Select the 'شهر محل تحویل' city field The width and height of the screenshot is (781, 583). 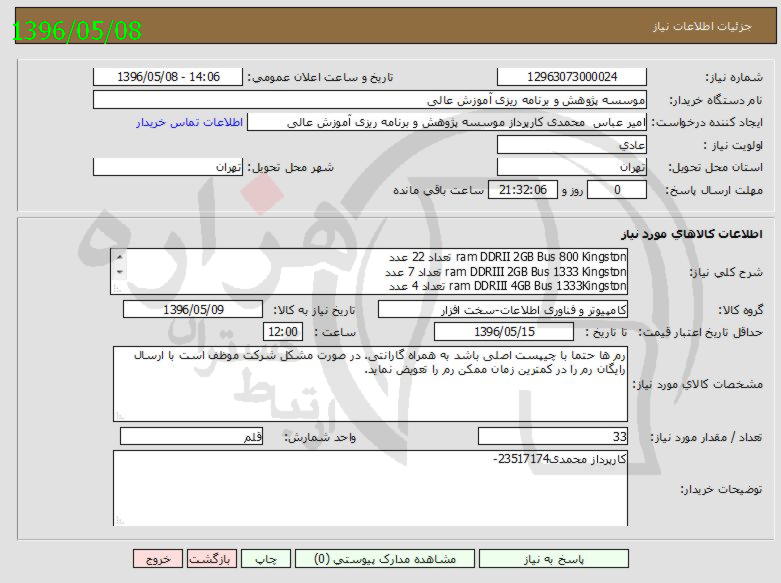pyautogui.click(x=168, y=168)
